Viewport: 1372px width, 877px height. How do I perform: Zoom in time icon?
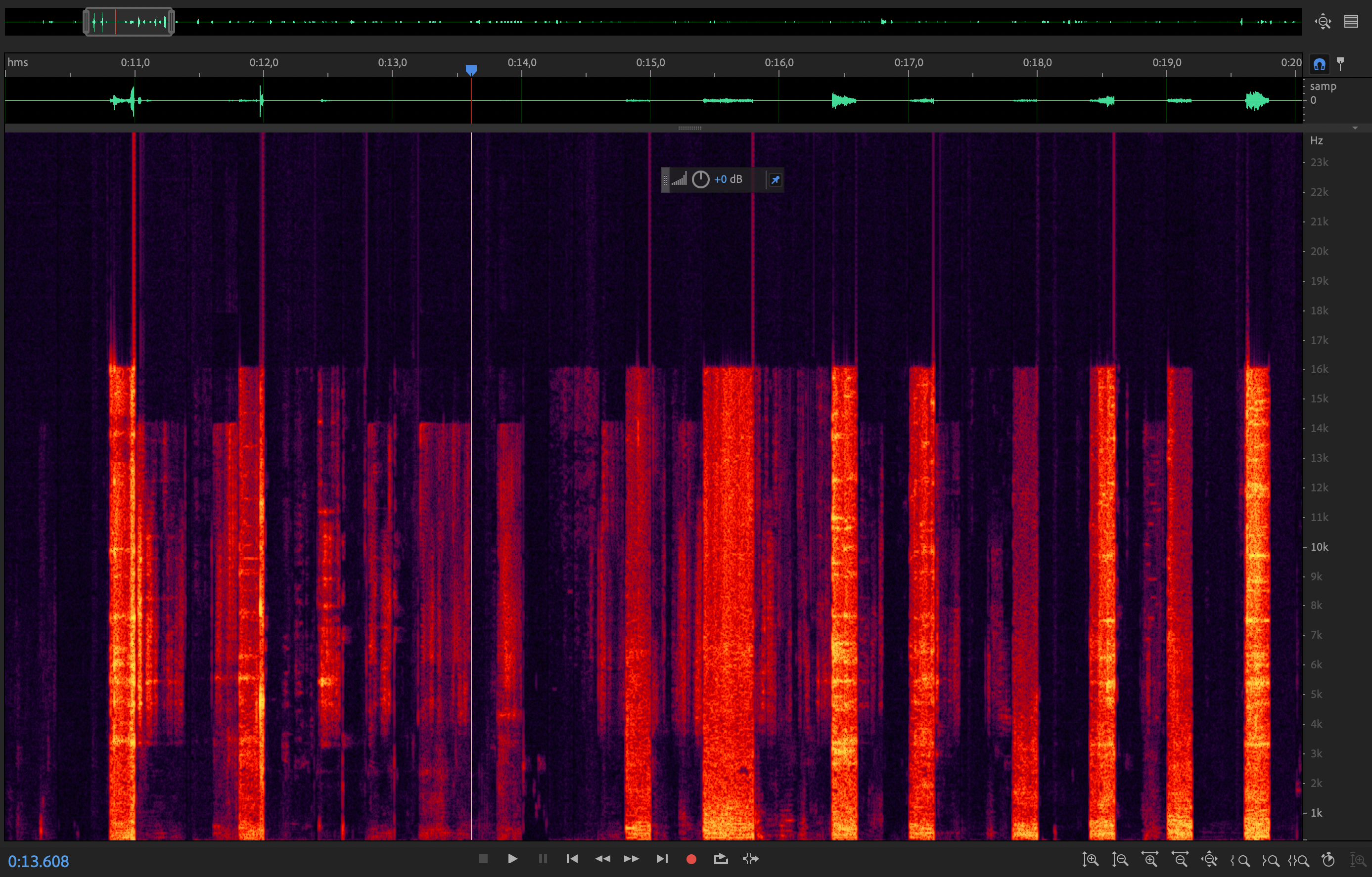click(x=1150, y=859)
